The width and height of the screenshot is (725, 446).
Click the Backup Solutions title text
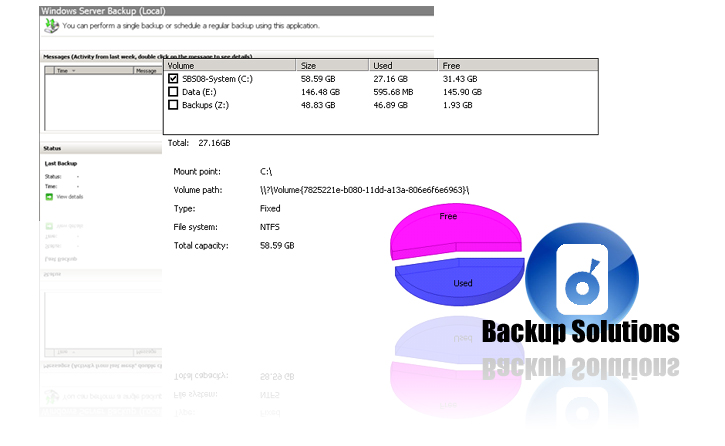580,331
